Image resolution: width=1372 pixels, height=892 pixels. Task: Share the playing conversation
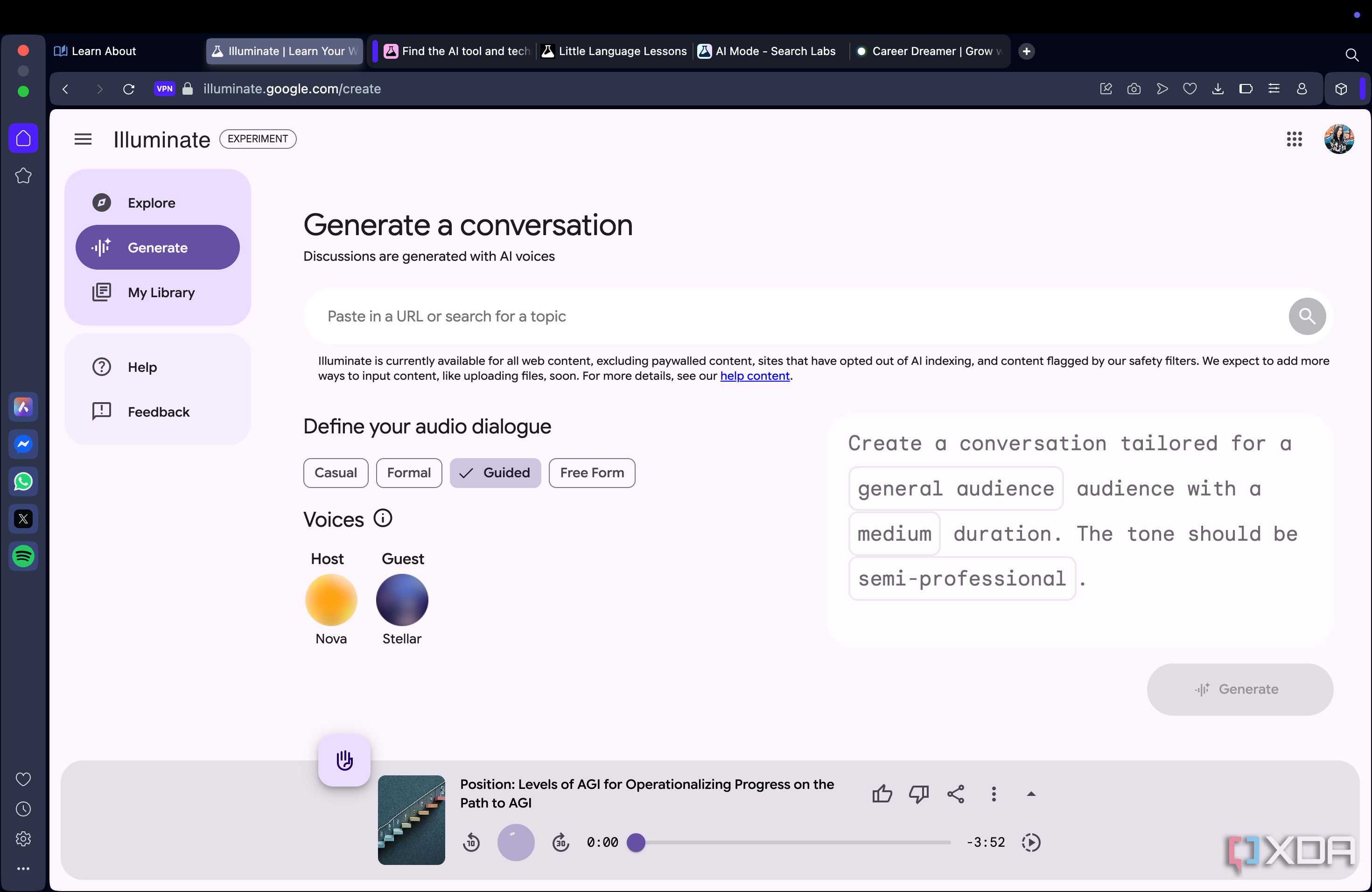click(x=956, y=794)
